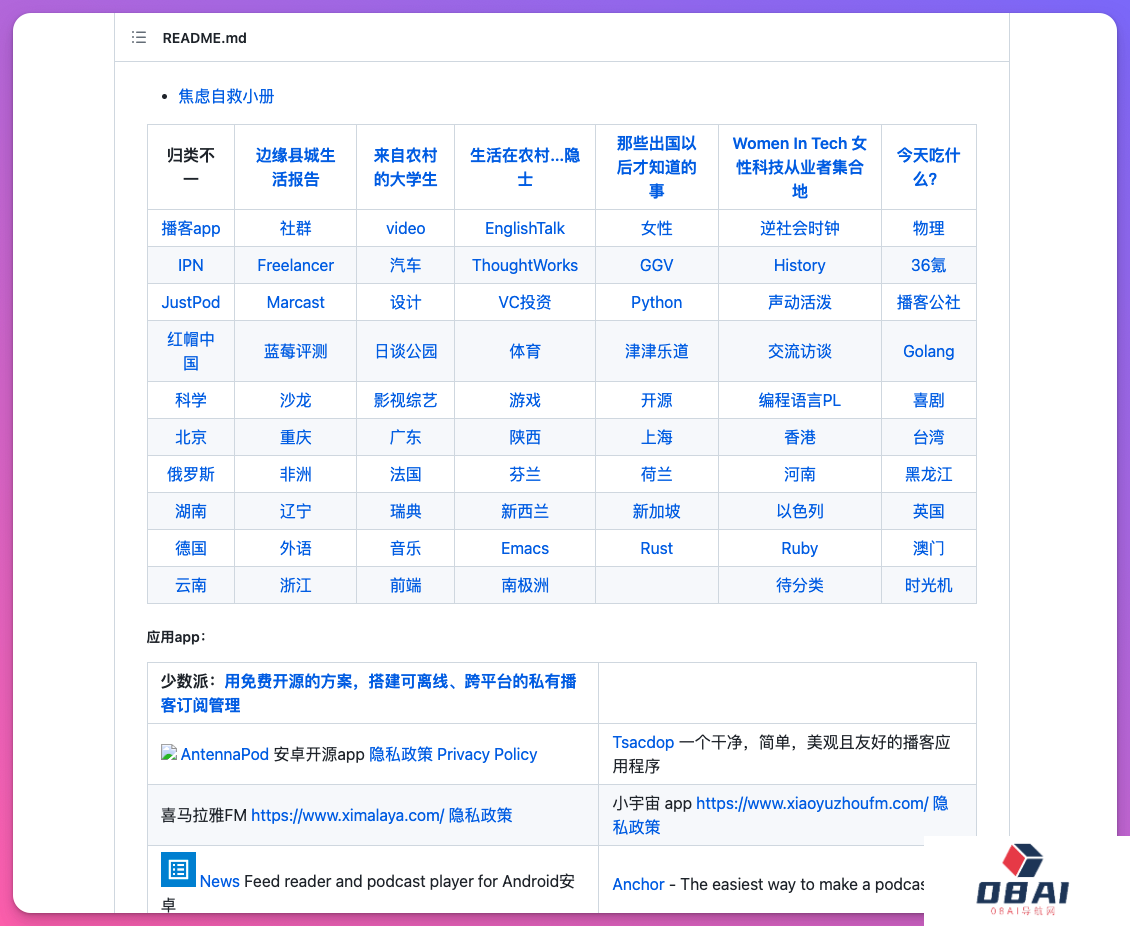This screenshot has width=1130, height=926.
Task: Open the 喜马拉雅FM 隐私政策 link
Action: [480, 815]
